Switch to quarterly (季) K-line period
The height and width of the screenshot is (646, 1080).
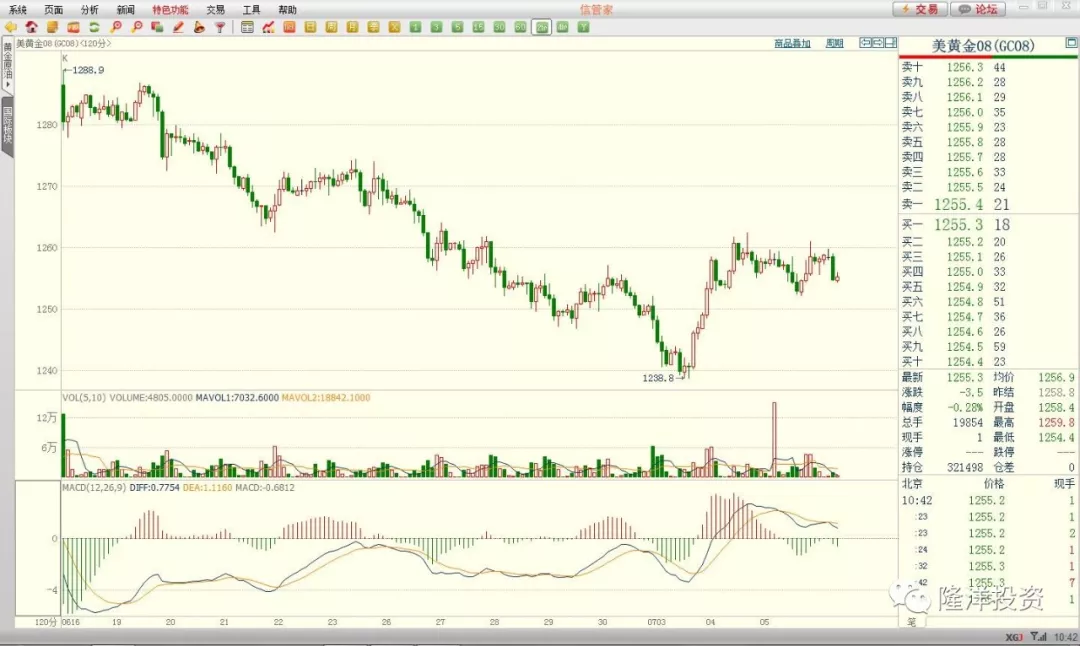point(373,27)
